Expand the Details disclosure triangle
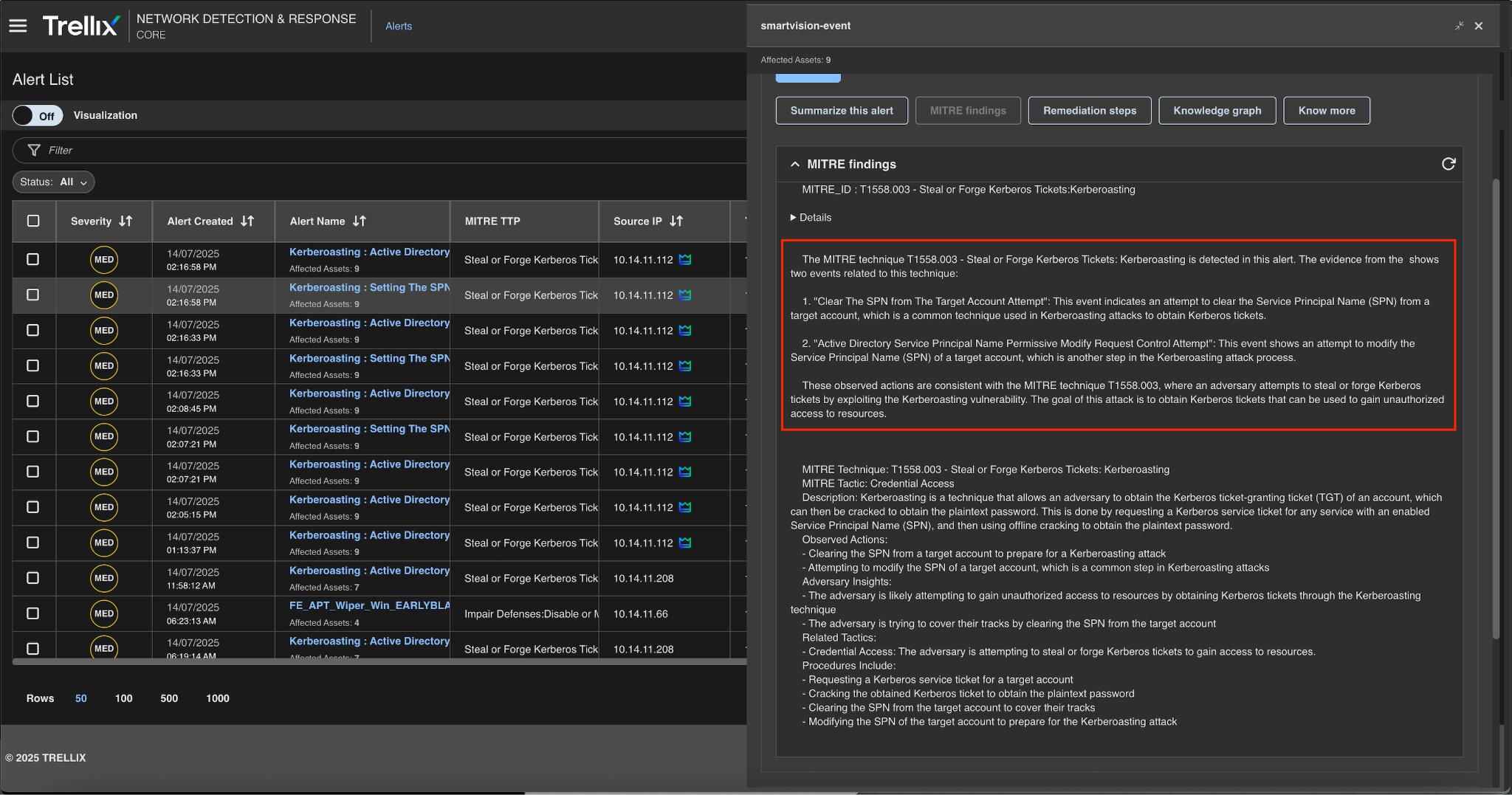Image resolution: width=1512 pixels, height=795 pixels. pos(794,218)
